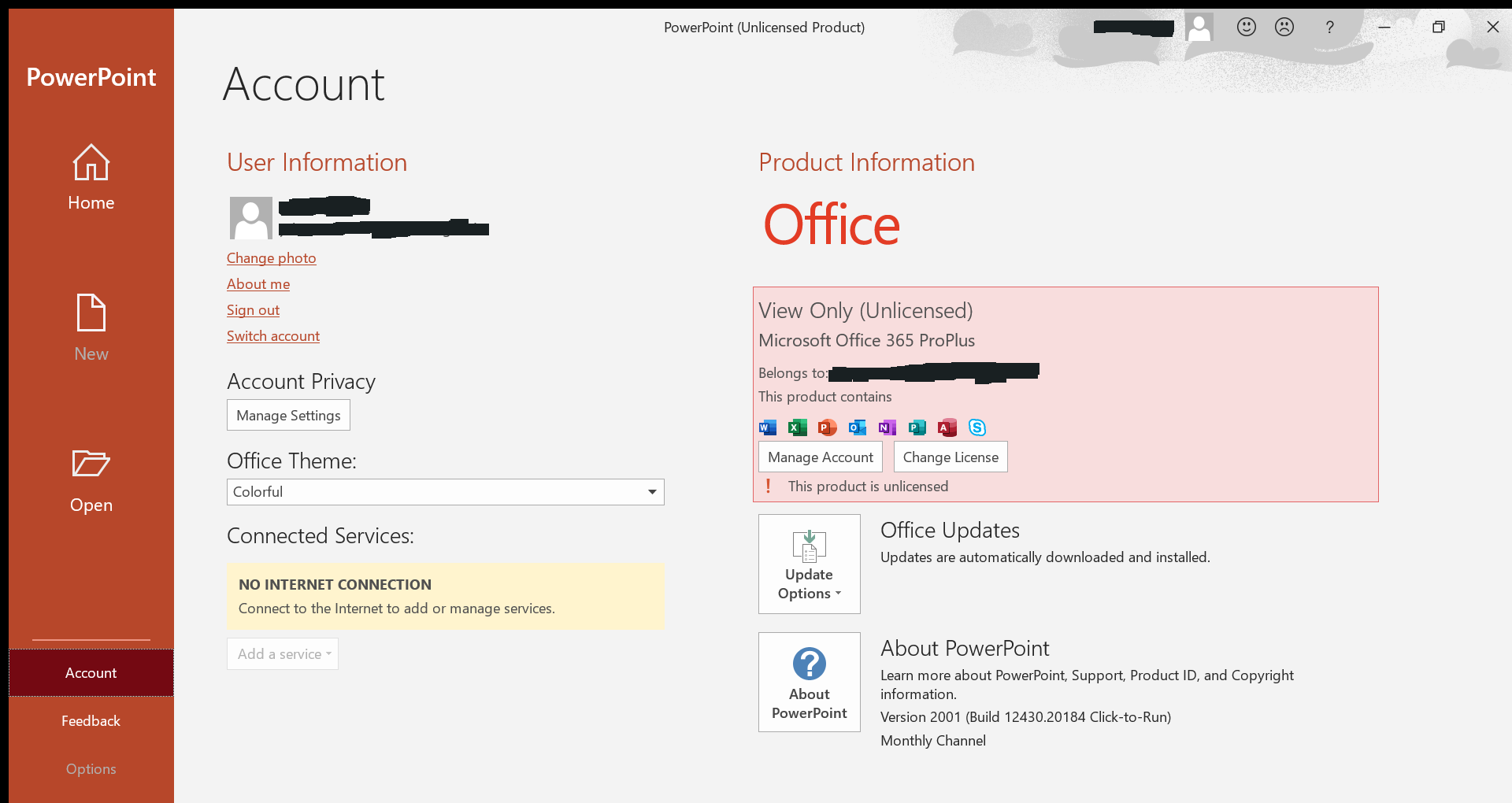Open the About me link
Screen dimensions: 1512x803
tap(258, 284)
